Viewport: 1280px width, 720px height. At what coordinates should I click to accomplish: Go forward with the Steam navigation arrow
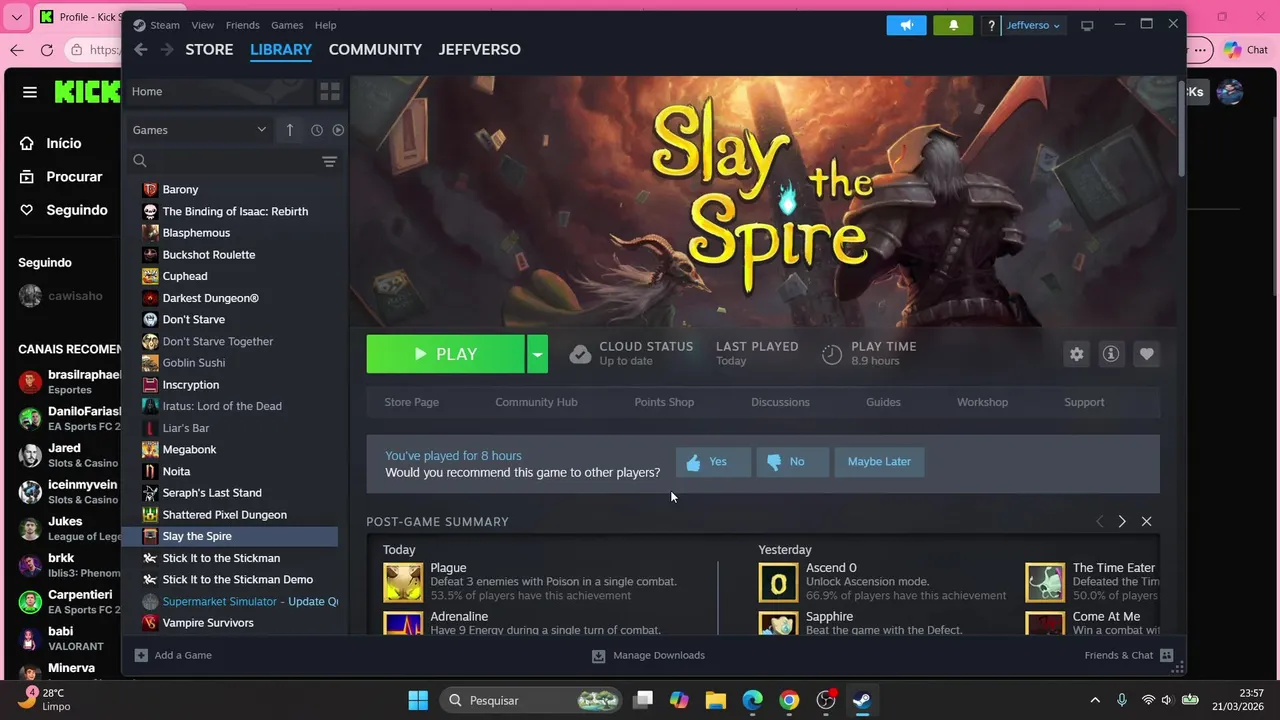tap(167, 49)
